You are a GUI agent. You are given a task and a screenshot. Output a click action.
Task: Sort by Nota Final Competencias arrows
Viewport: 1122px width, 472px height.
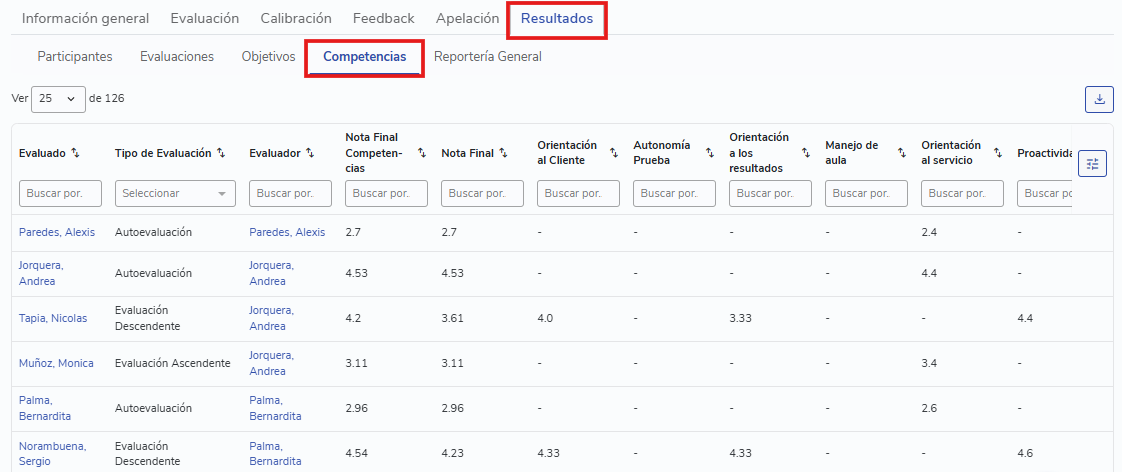421,153
